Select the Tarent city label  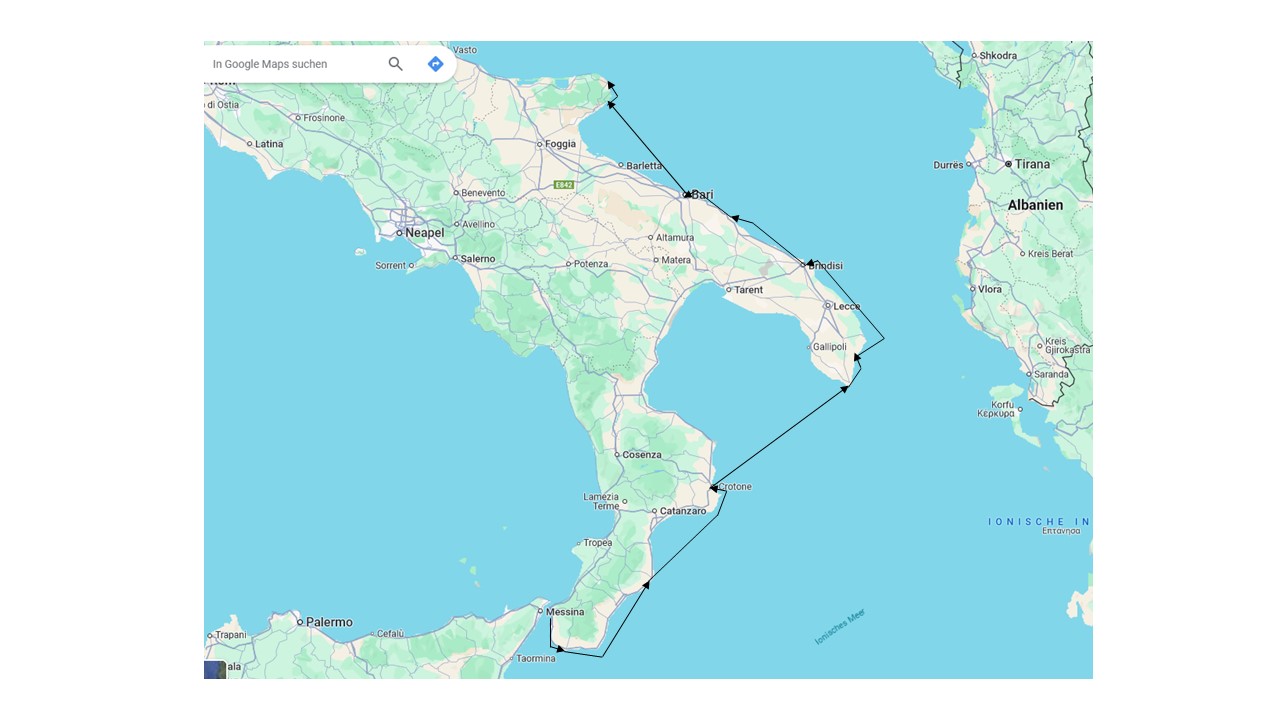coord(749,290)
